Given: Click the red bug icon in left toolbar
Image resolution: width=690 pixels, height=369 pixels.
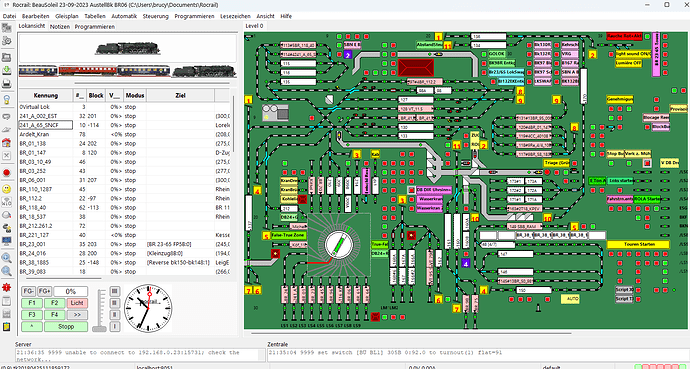Looking at the screenshot, I should tap(7, 288).
